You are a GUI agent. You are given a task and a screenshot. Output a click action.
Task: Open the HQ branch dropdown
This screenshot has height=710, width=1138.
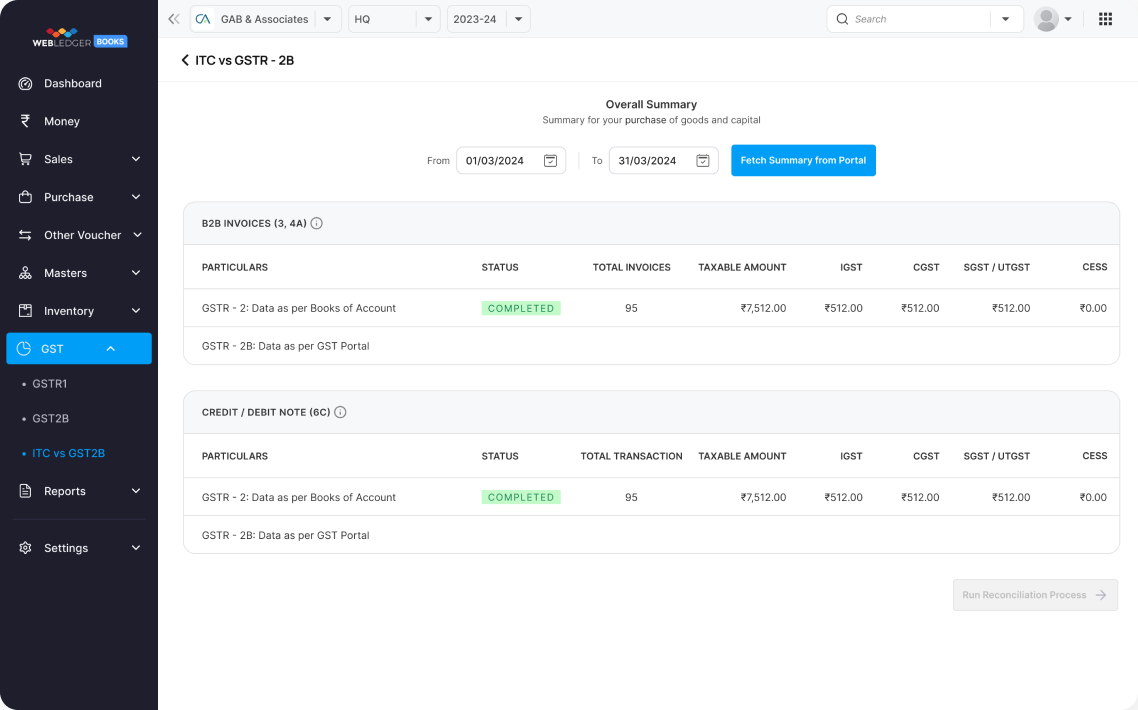pos(428,18)
